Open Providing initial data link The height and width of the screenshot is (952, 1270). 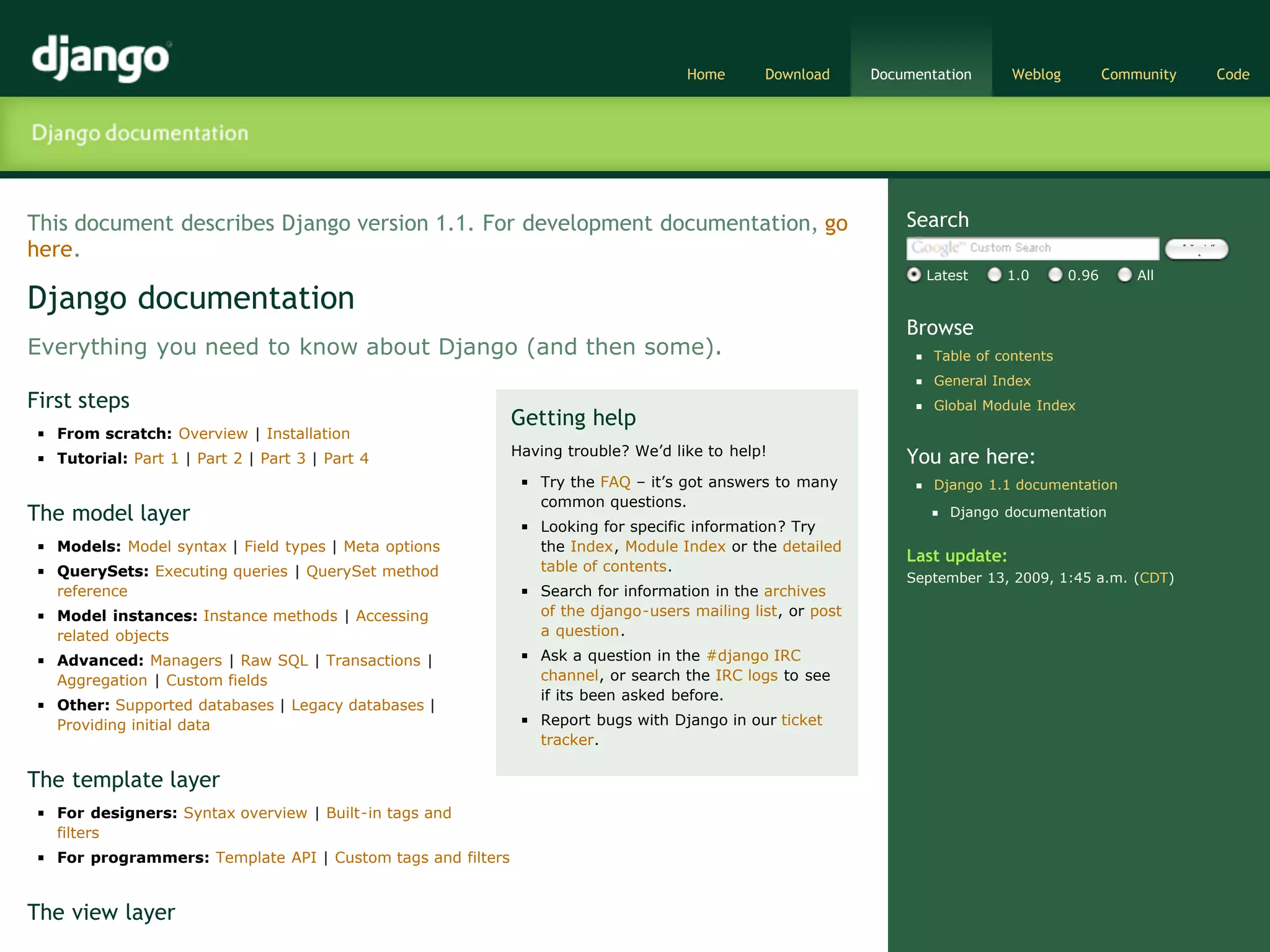(x=133, y=725)
